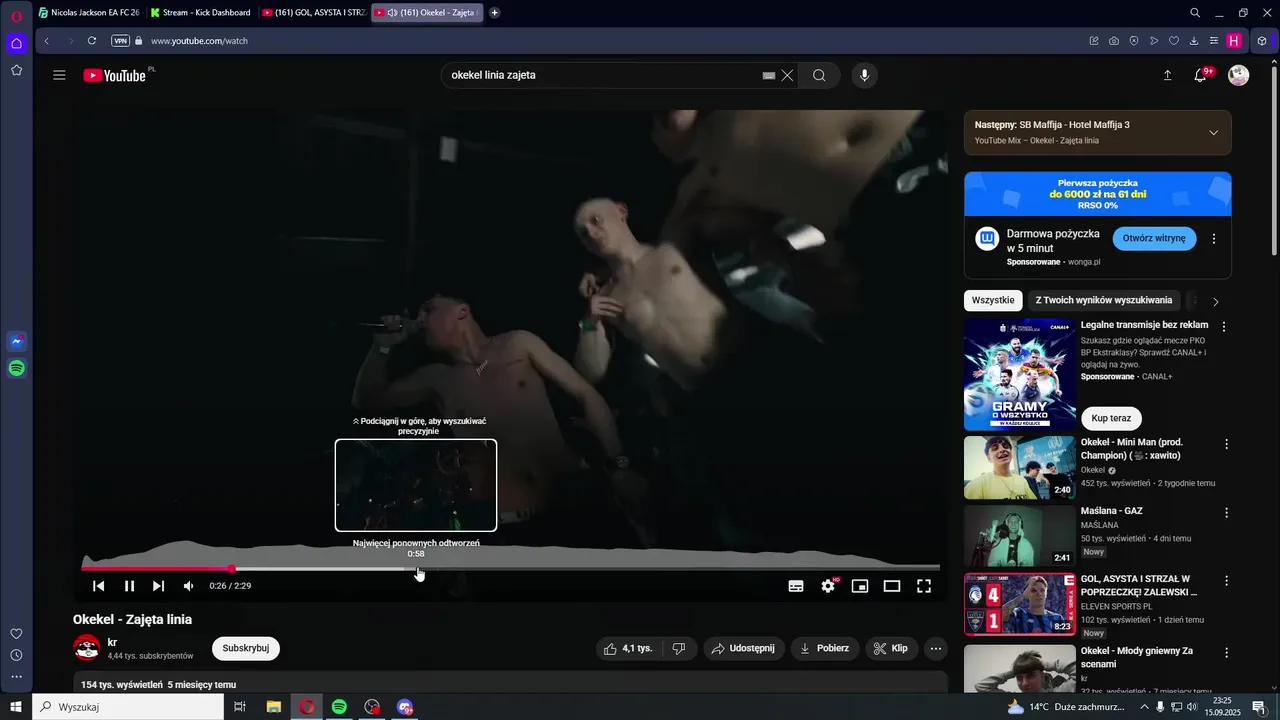The width and height of the screenshot is (1280, 720).
Task: Open the player settings gear
Action: click(829, 586)
